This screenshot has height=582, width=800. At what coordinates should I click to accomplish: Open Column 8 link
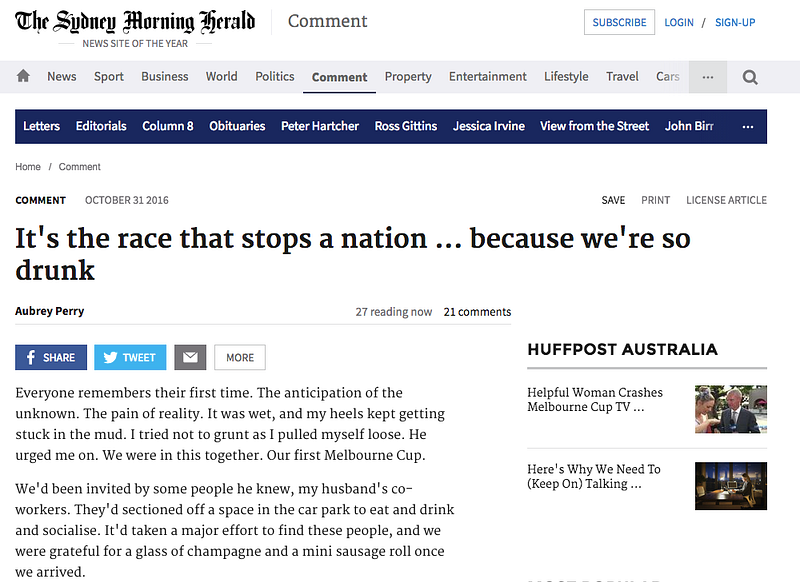coord(168,126)
